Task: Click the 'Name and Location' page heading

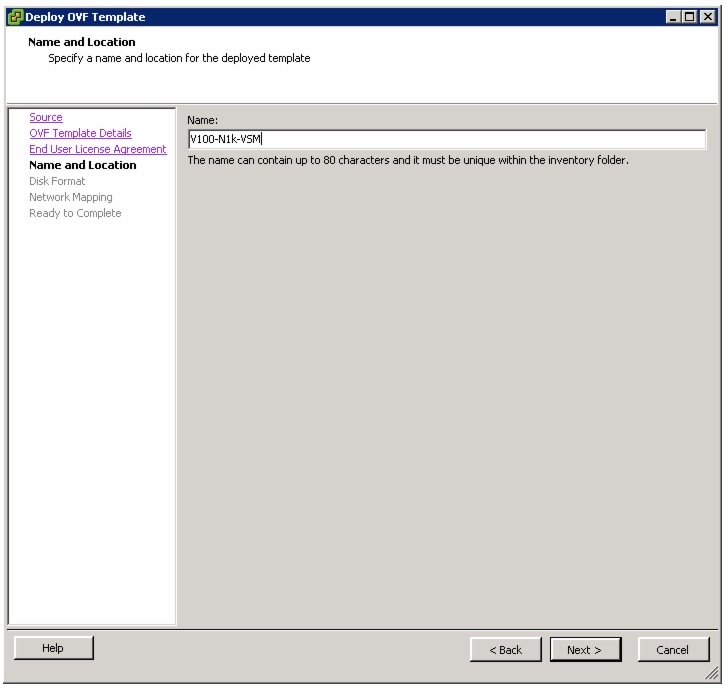Action: pos(82,42)
